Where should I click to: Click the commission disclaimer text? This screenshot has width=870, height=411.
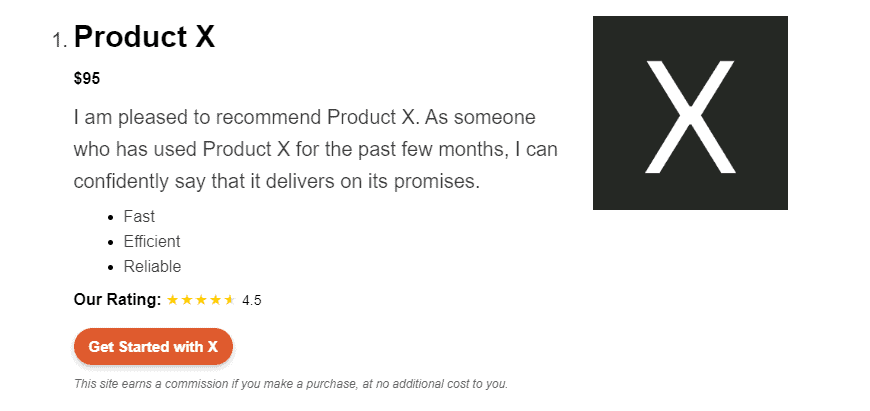[291, 383]
